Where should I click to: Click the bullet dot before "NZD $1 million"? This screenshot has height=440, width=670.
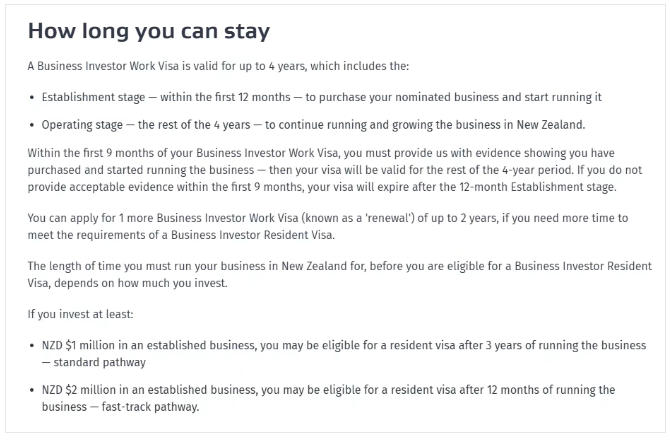tap(33, 345)
